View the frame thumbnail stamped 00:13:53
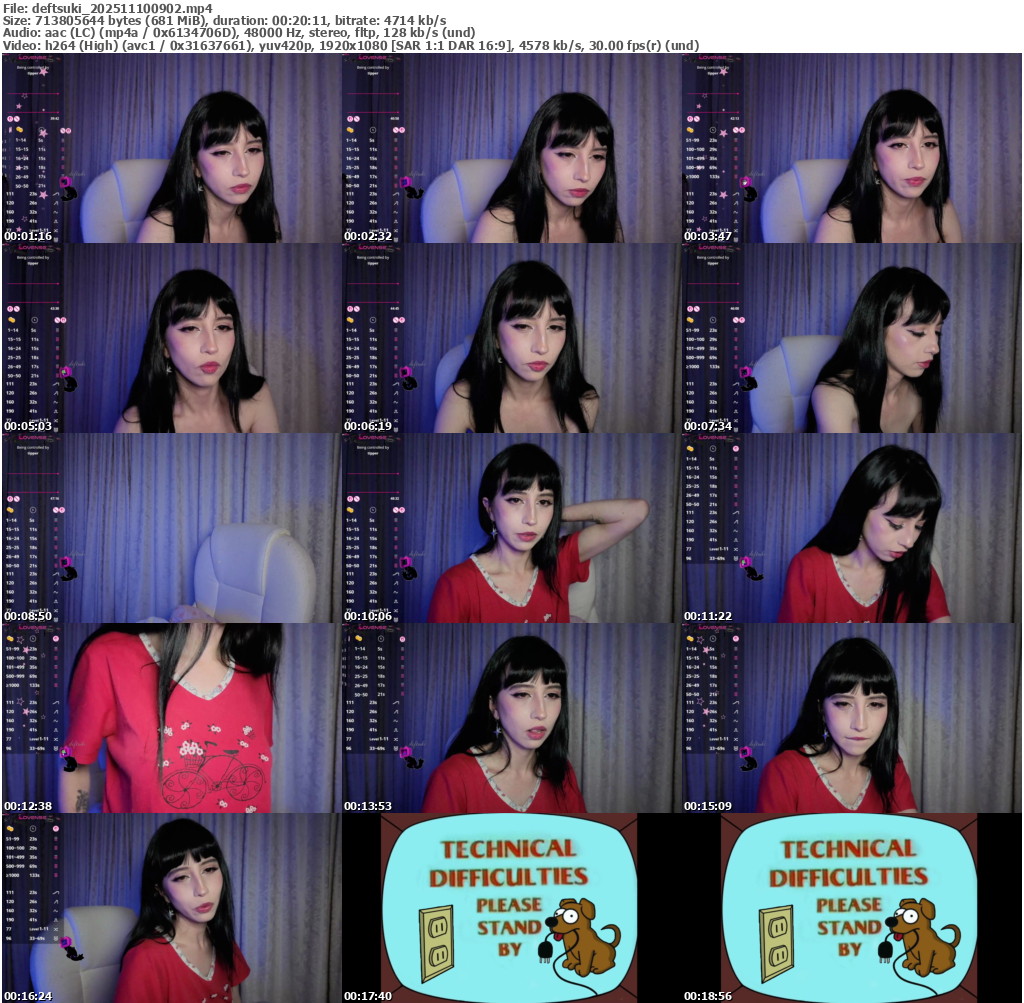This screenshot has height=1003, width=1024. (x=511, y=718)
